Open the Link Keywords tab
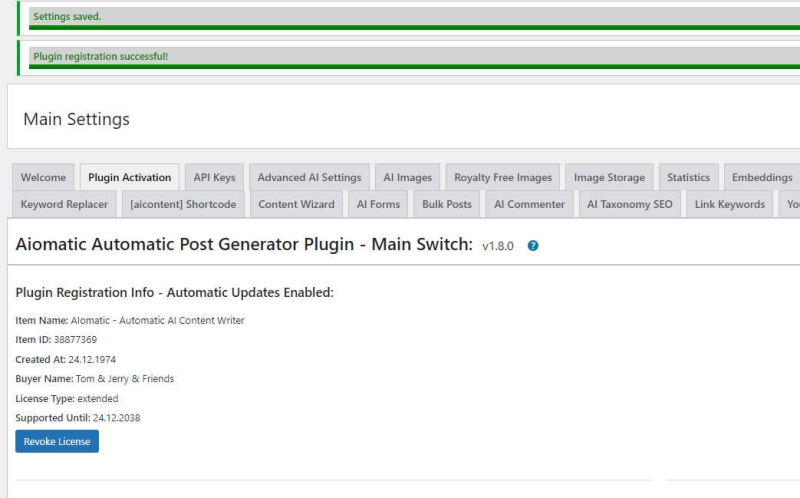This screenshot has width=800, height=498. [x=730, y=204]
